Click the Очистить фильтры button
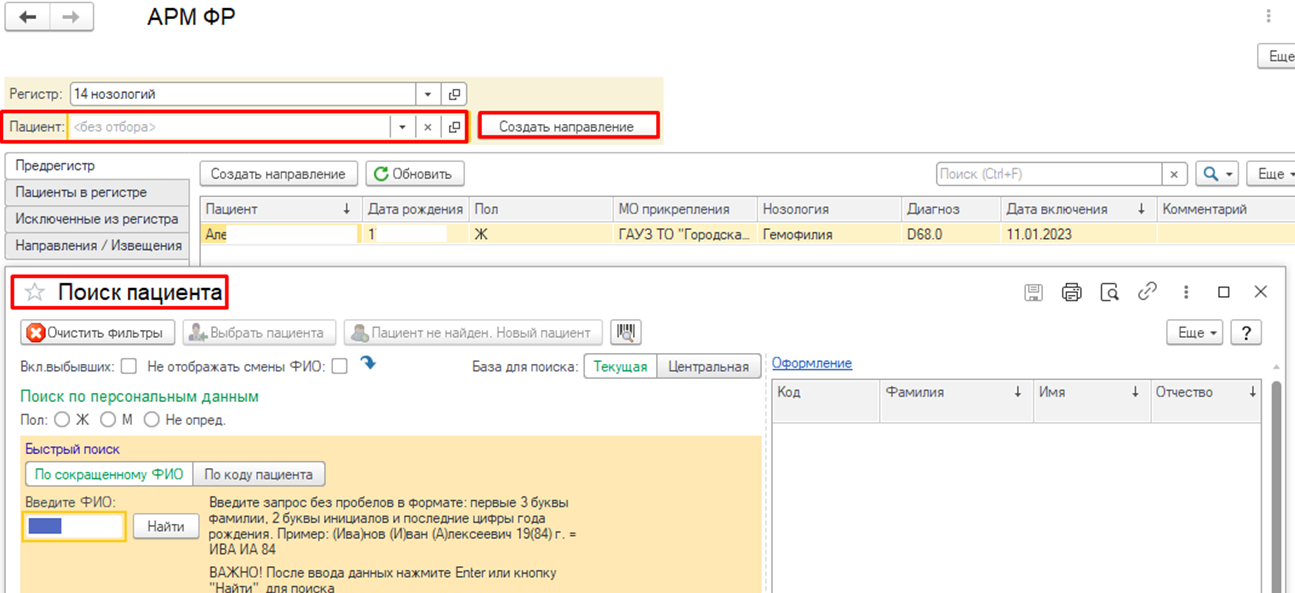Image resolution: width=1295 pixels, height=593 pixels. coord(98,332)
